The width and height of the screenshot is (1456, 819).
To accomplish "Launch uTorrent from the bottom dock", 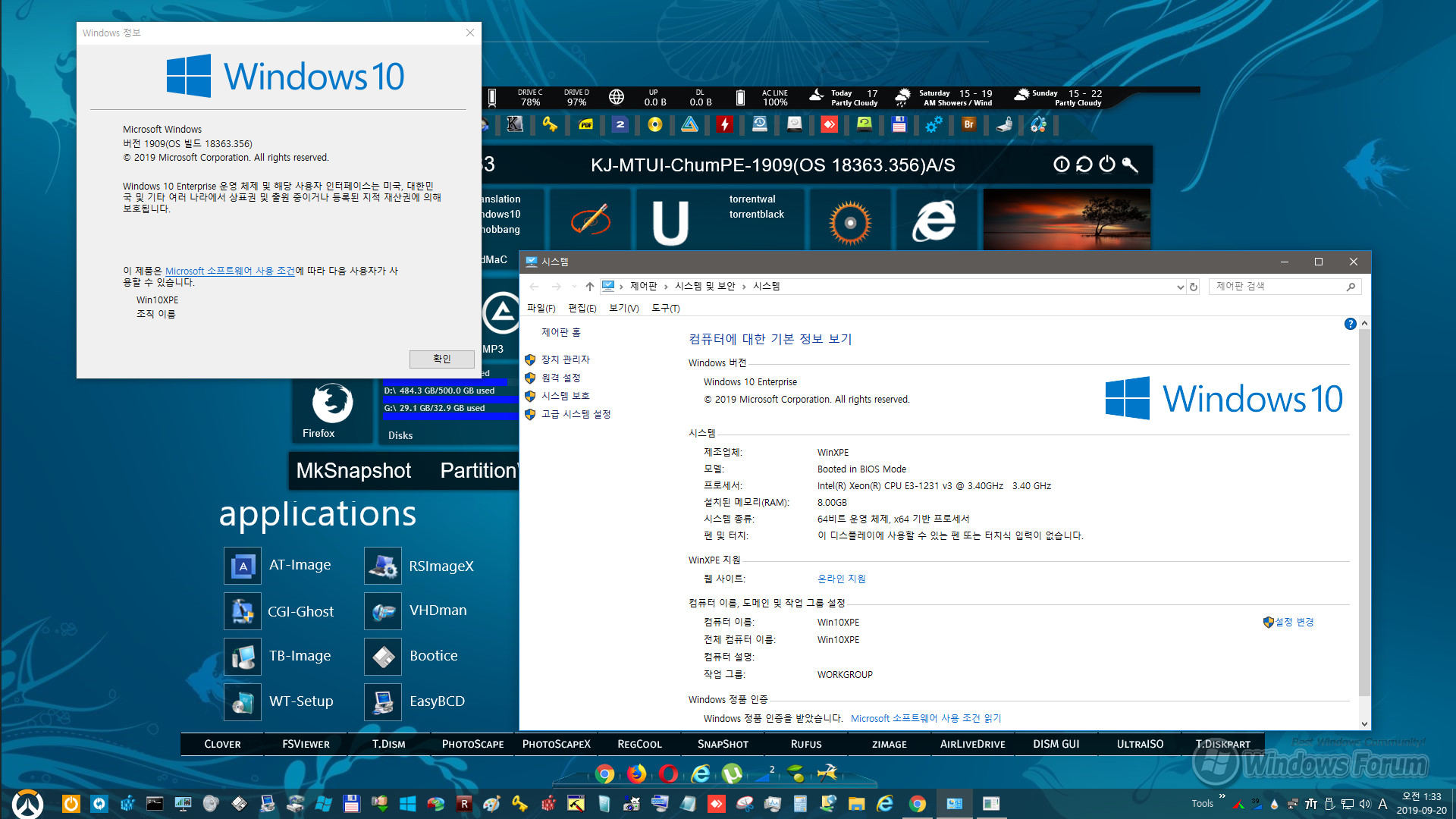I will click(x=732, y=773).
